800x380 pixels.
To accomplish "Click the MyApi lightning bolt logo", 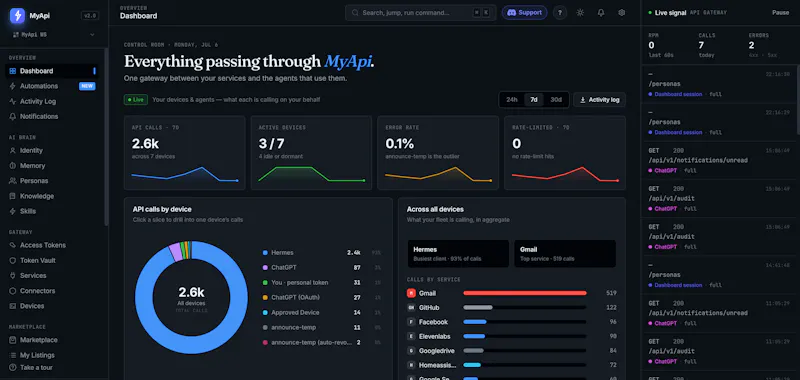I will click(x=17, y=16).
